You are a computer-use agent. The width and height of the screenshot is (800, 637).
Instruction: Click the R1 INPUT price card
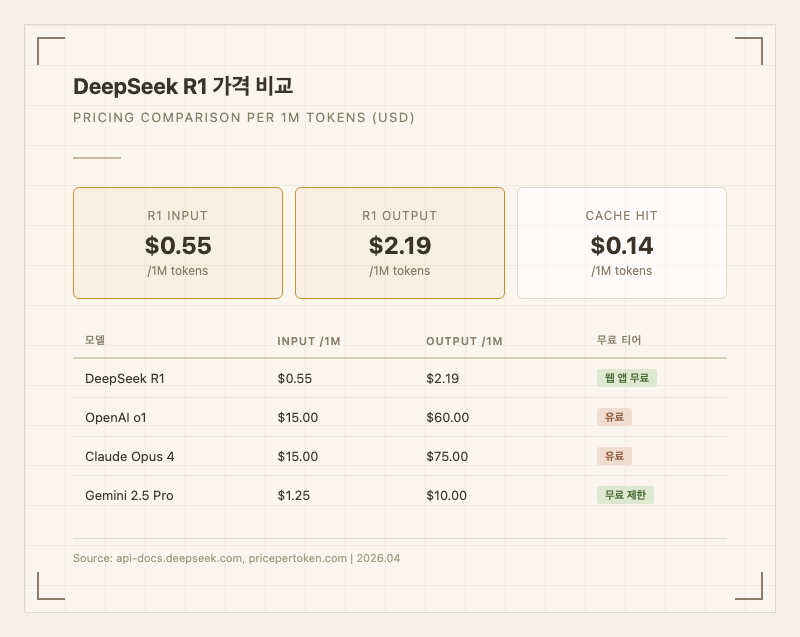178,243
